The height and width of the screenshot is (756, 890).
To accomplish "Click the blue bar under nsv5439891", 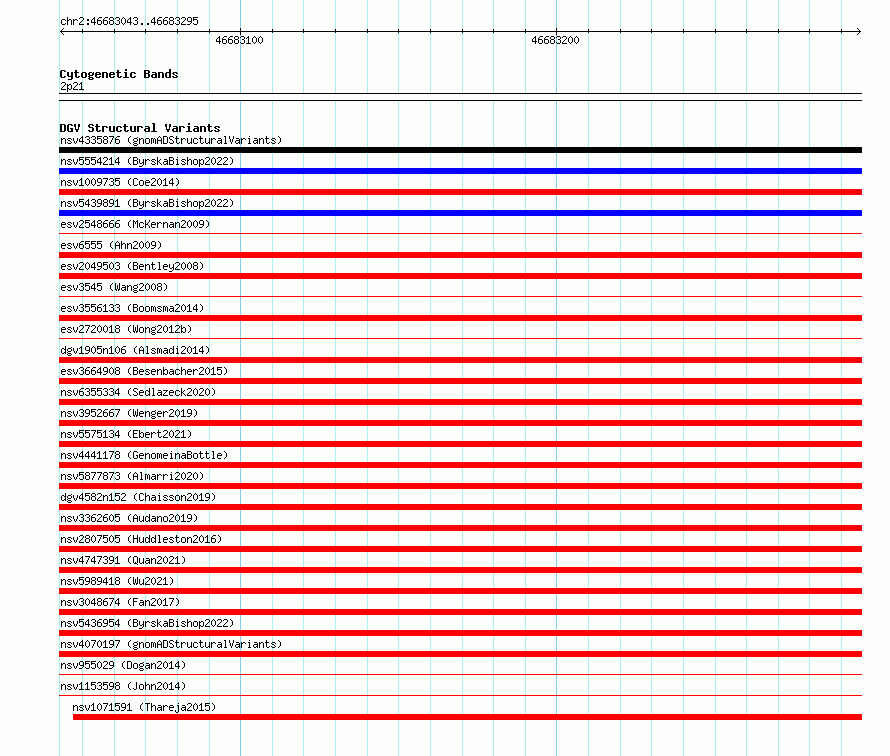I will (460, 213).
